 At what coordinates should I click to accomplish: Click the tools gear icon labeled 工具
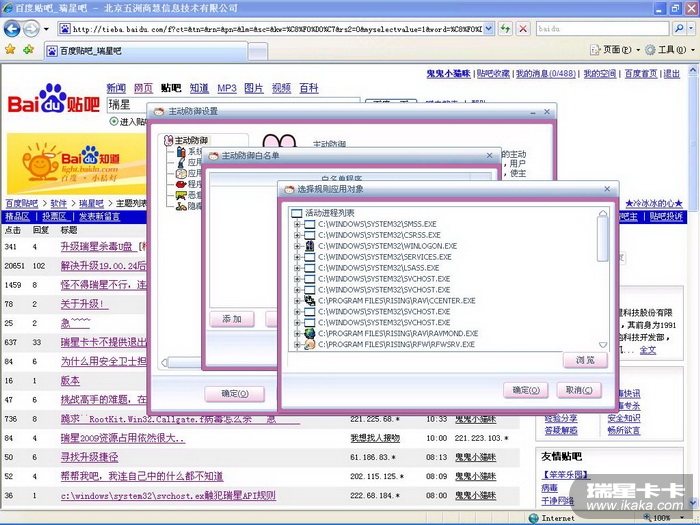[650, 50]
